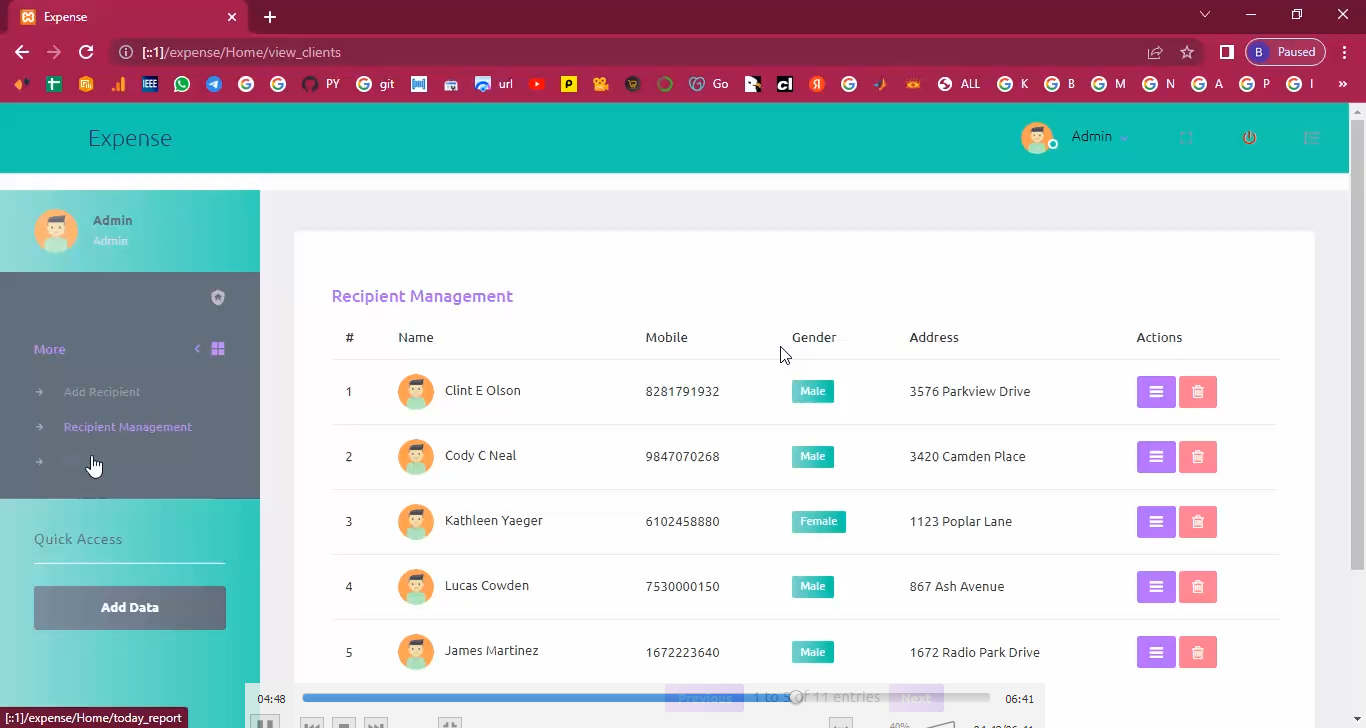1366x728 pixels.
Task: Click trash icon for Kathleen Yaeger
Action: [1197, 522]
